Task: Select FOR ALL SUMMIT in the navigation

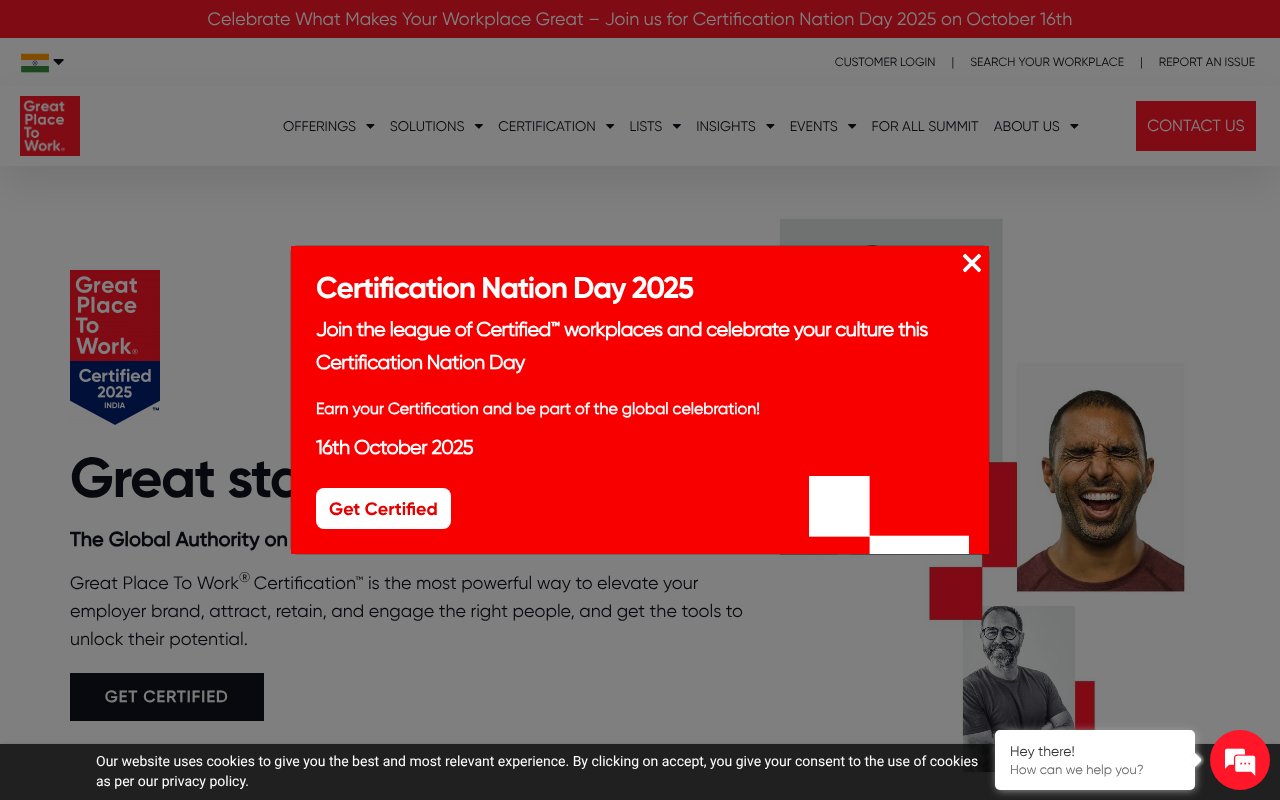Action: (925, 126)
